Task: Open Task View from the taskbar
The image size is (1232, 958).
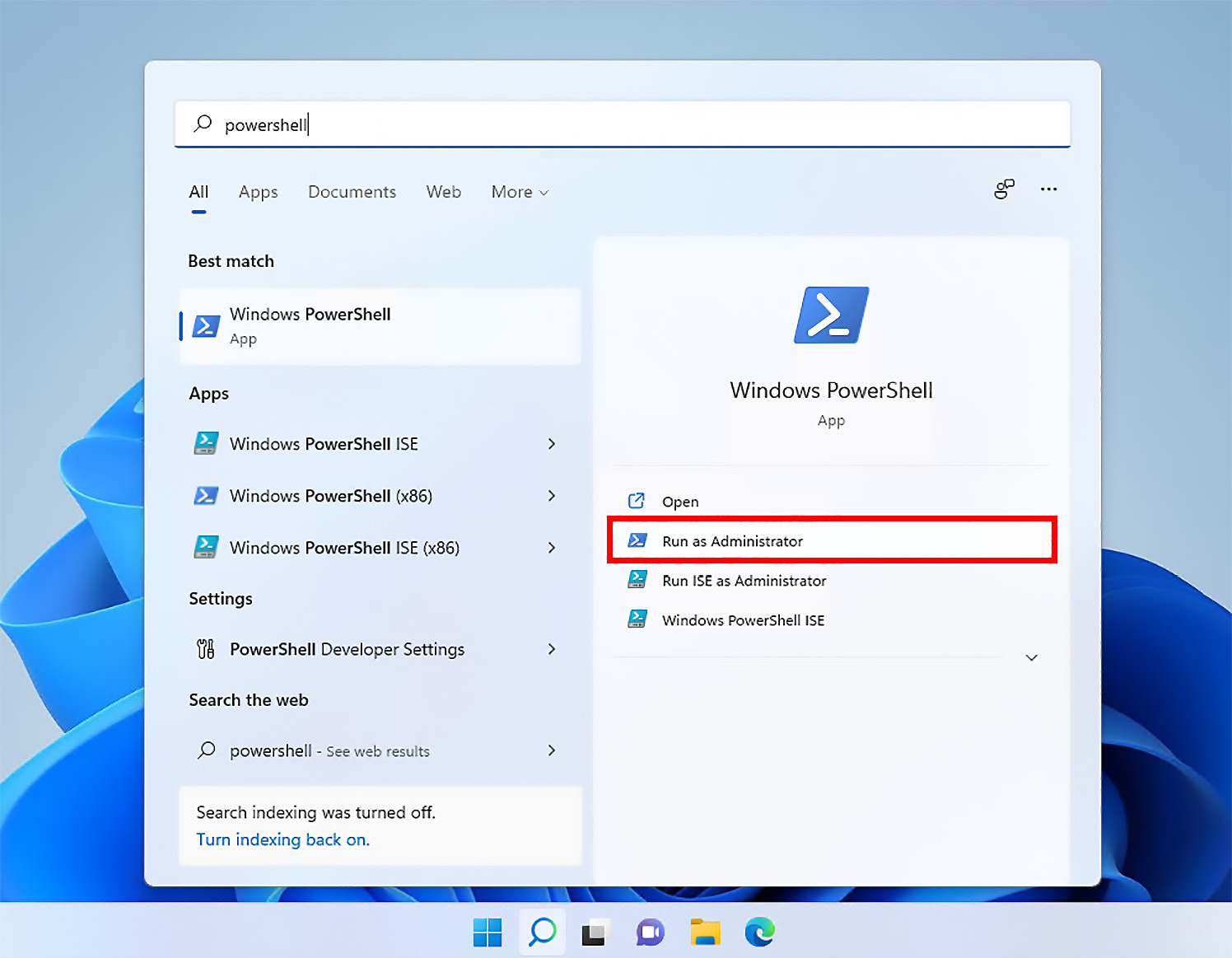Action: click(x=596, y=932)
